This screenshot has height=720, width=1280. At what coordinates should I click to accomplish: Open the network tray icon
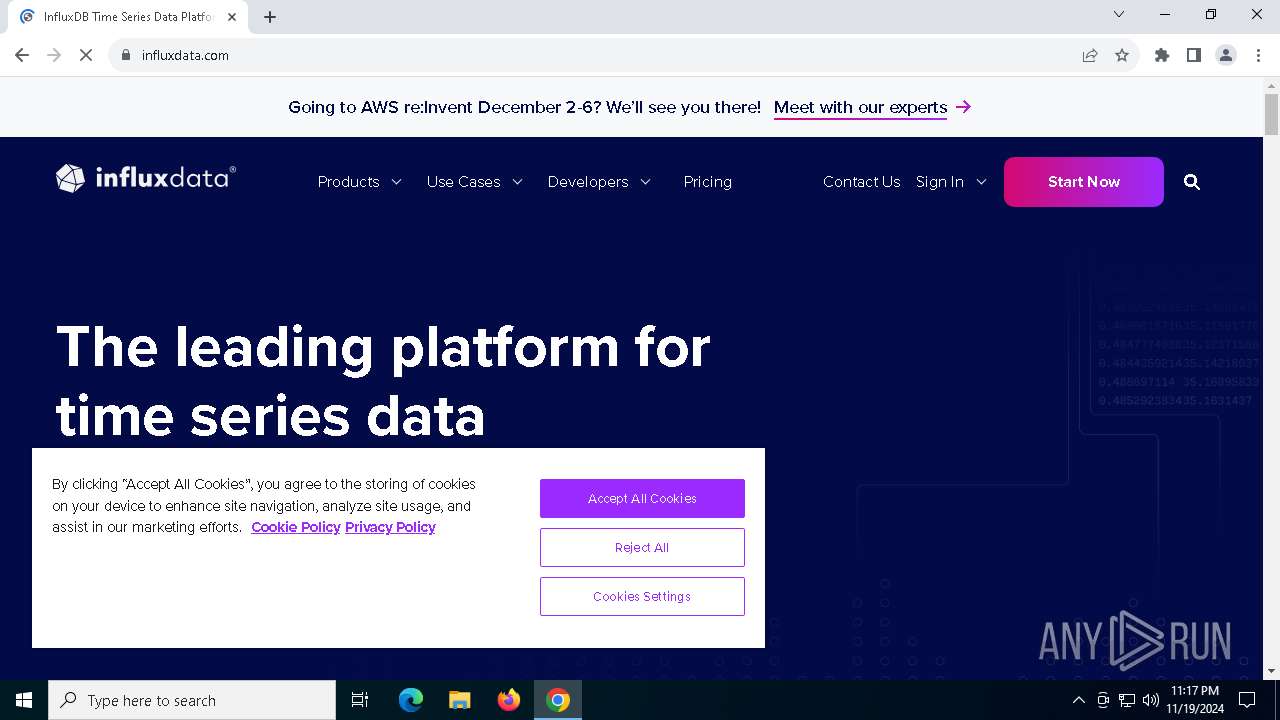[x=1127, y=700]
